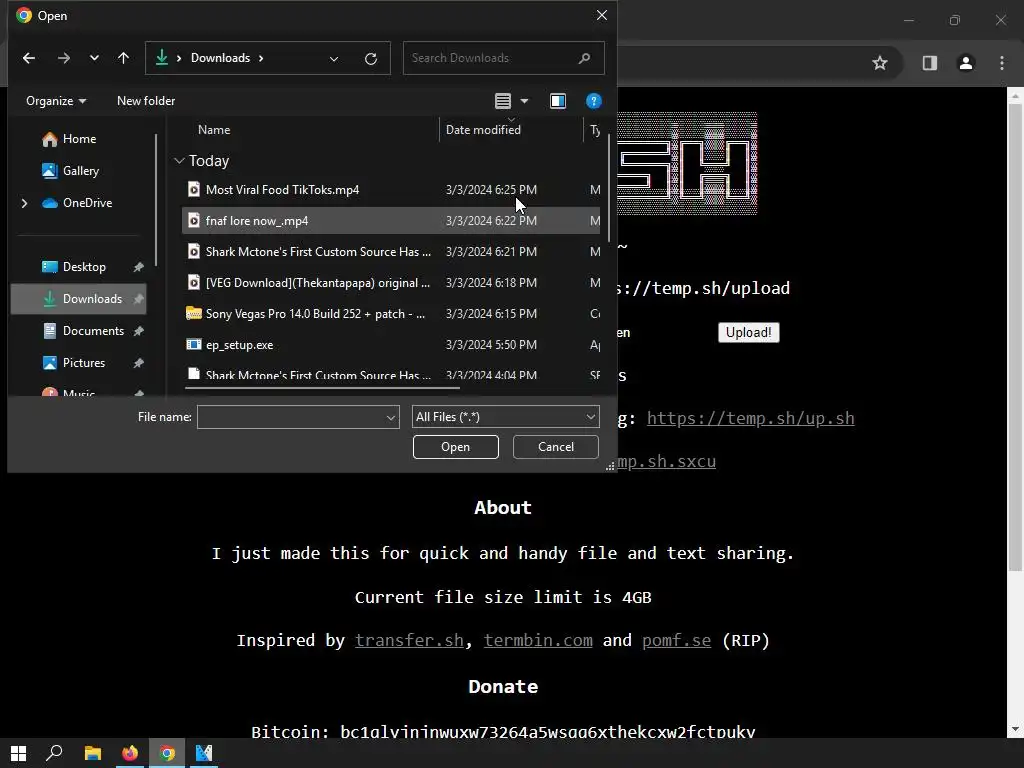Expand the OneDrive tree node
The height and width of the screenshot is (768, 1024).
[x=24, y=203]
